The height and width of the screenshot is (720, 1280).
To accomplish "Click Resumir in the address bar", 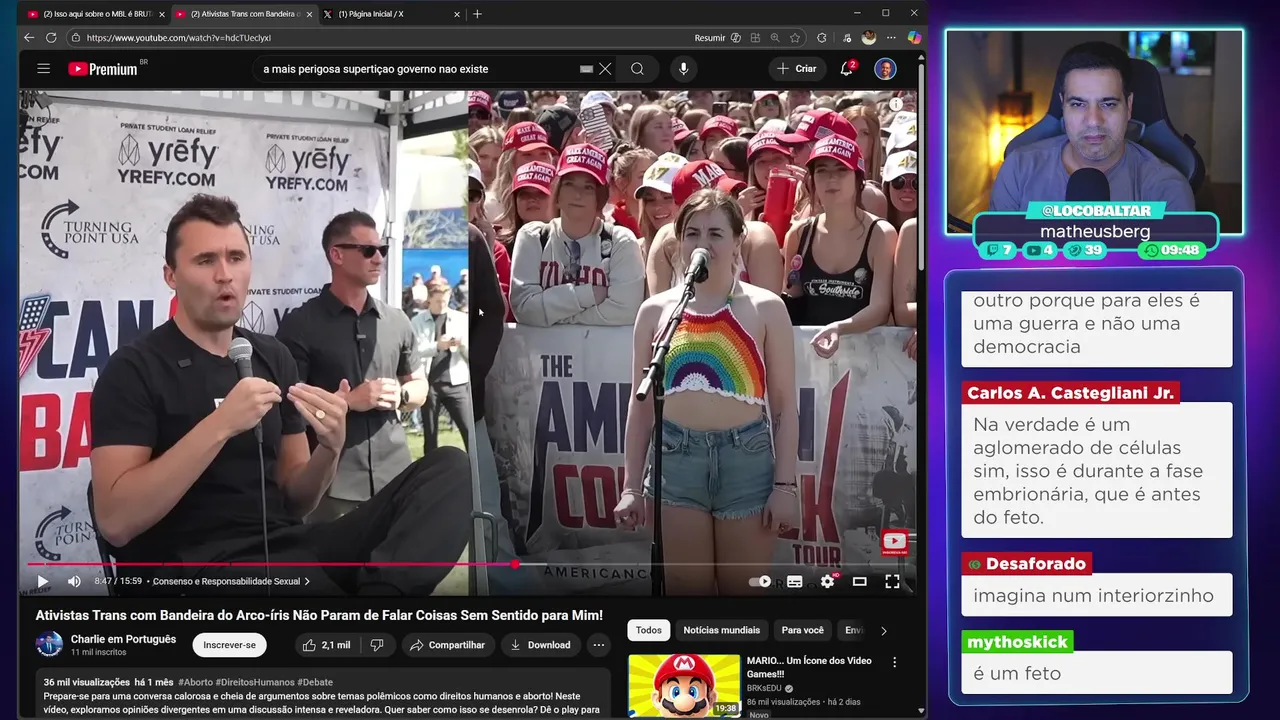I will point(709,38).
